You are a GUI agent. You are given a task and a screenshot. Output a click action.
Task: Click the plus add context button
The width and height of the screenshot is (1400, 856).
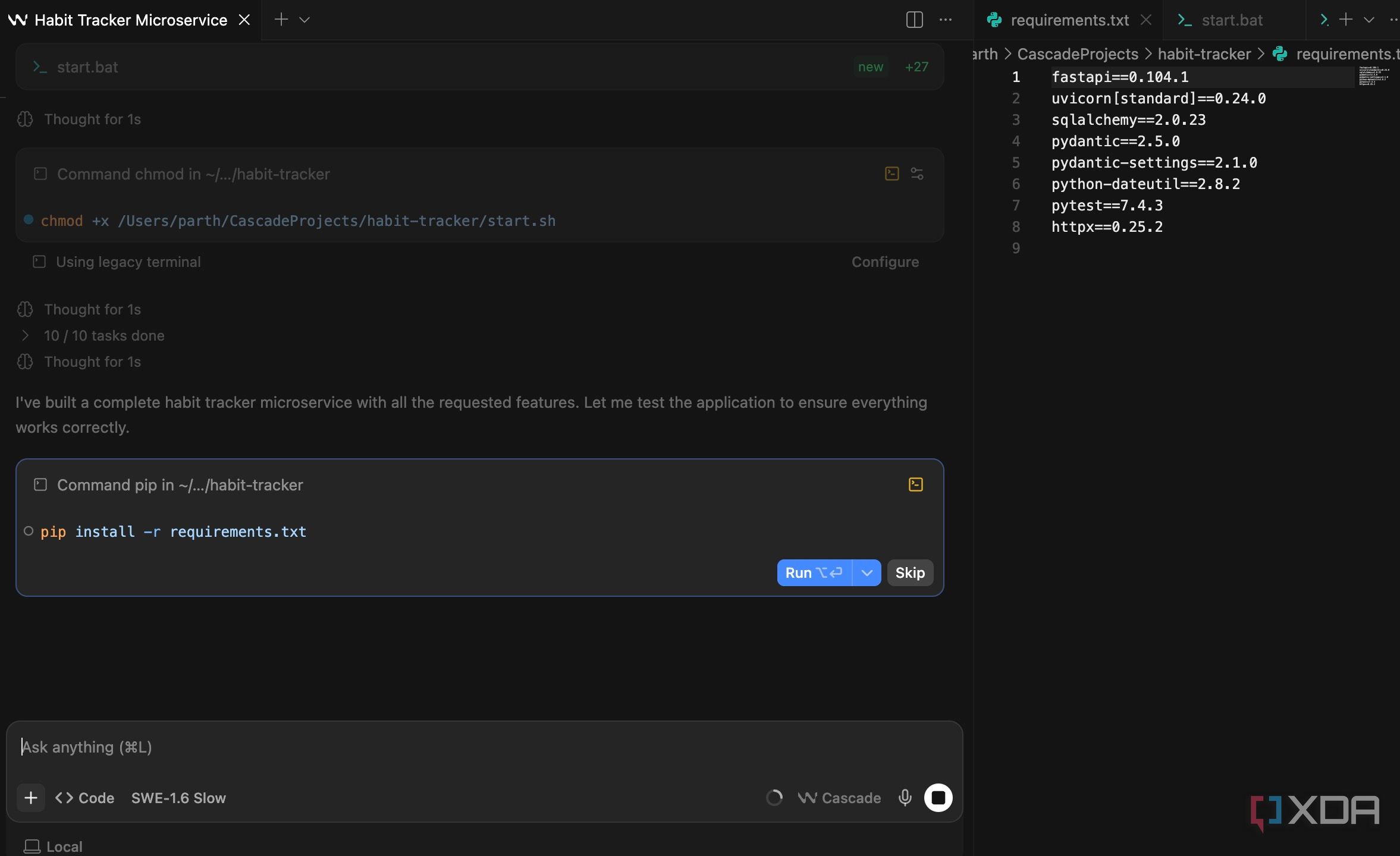[31, 798]
